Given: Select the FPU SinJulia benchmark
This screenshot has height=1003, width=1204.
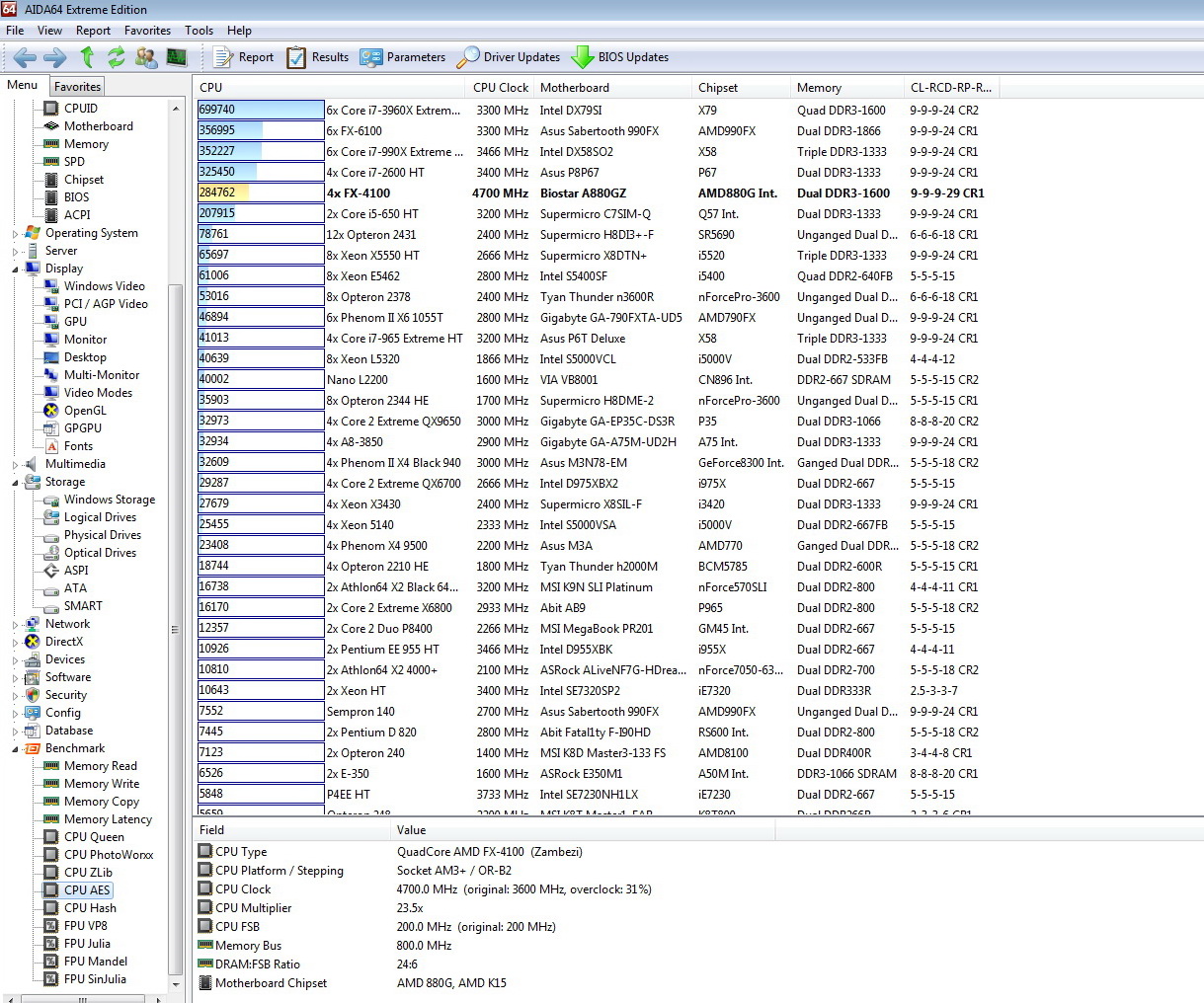Looking at the screenshot, I should (95, 979).
